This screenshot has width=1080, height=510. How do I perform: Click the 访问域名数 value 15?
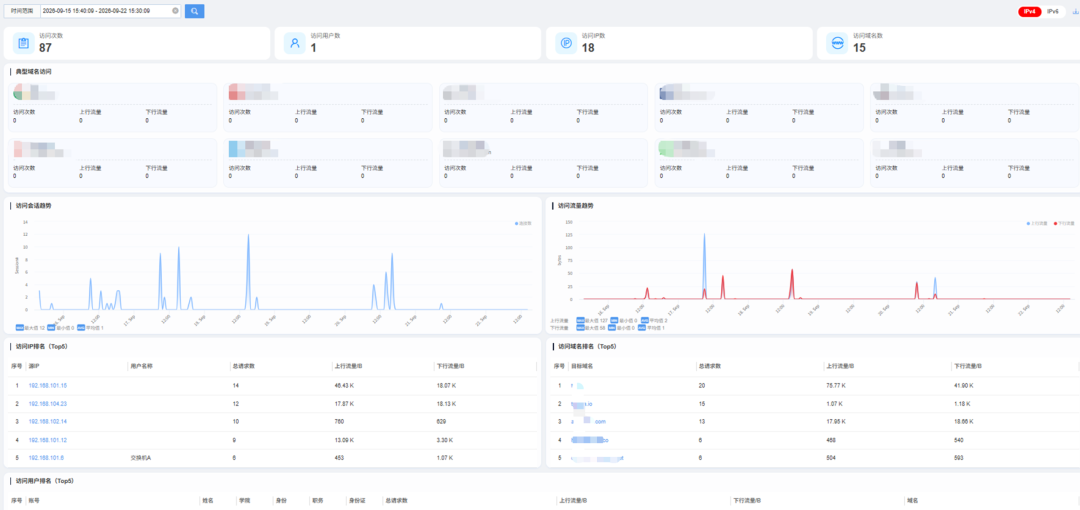pyautogui.click(x=859, y=48)
